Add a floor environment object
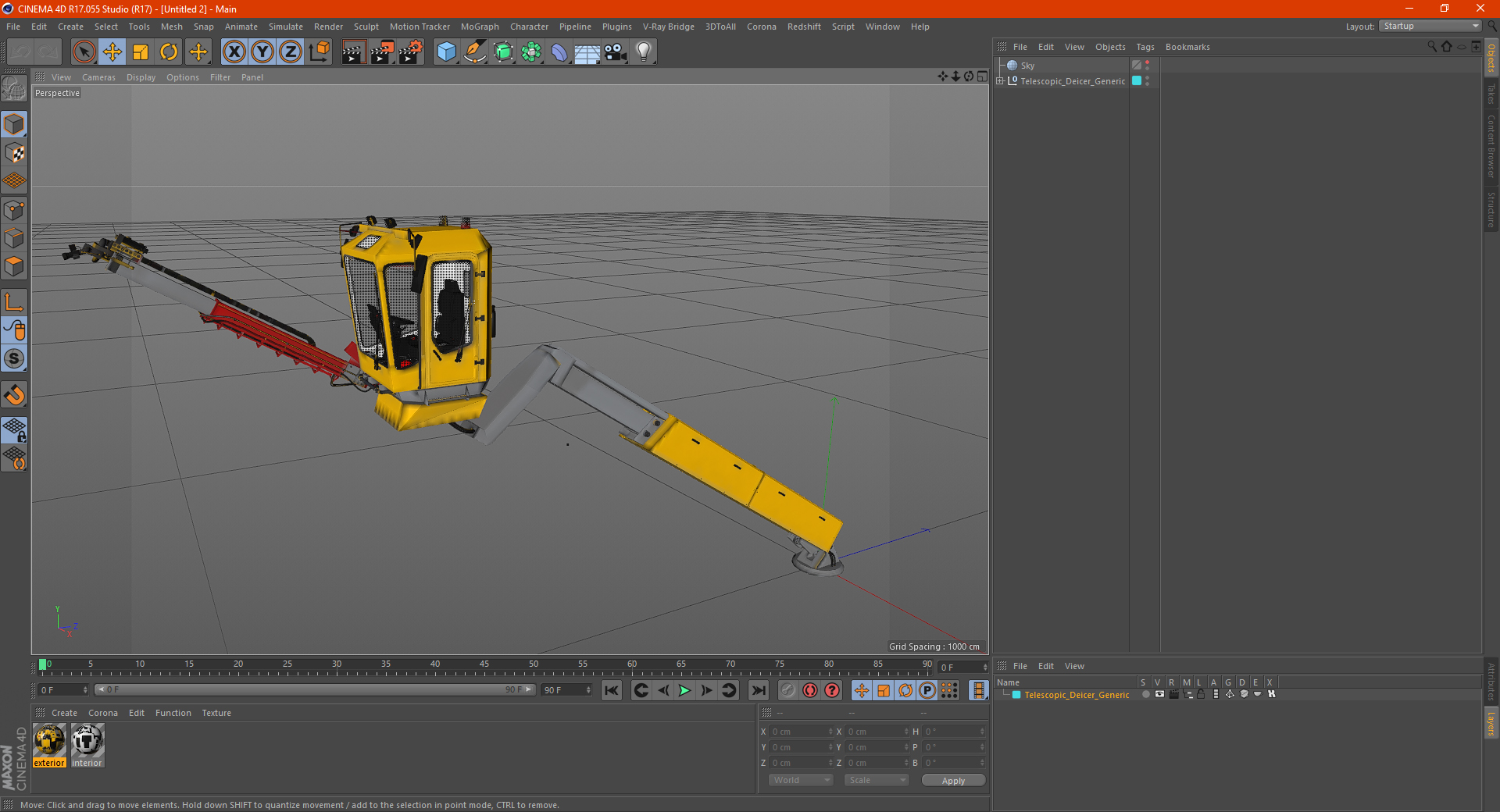The image size is (1500, 812). 587,52
